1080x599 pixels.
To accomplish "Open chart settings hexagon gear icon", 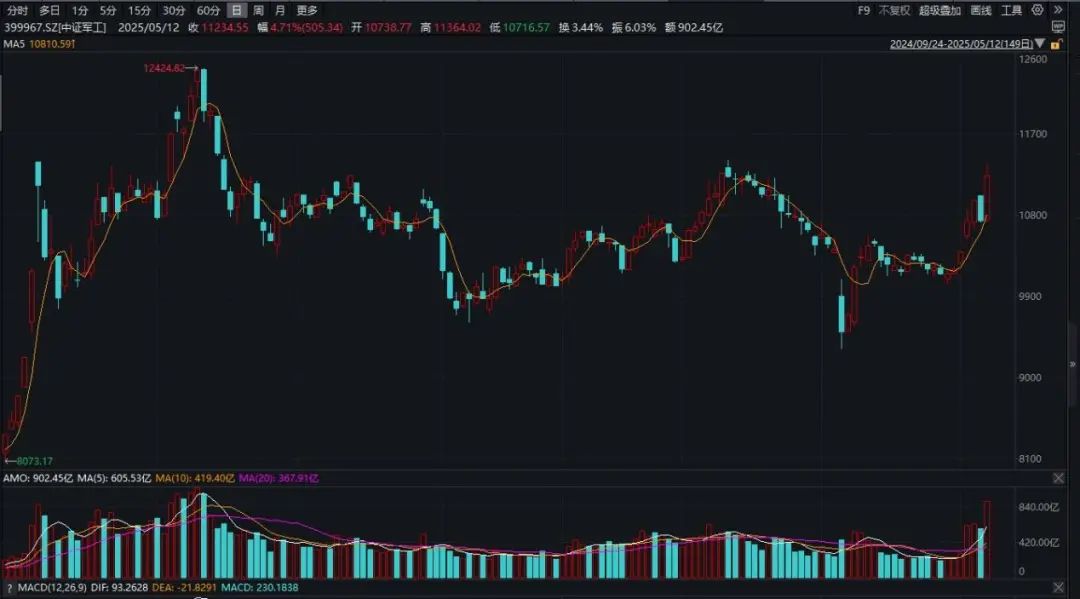I will pos(1037,10).
